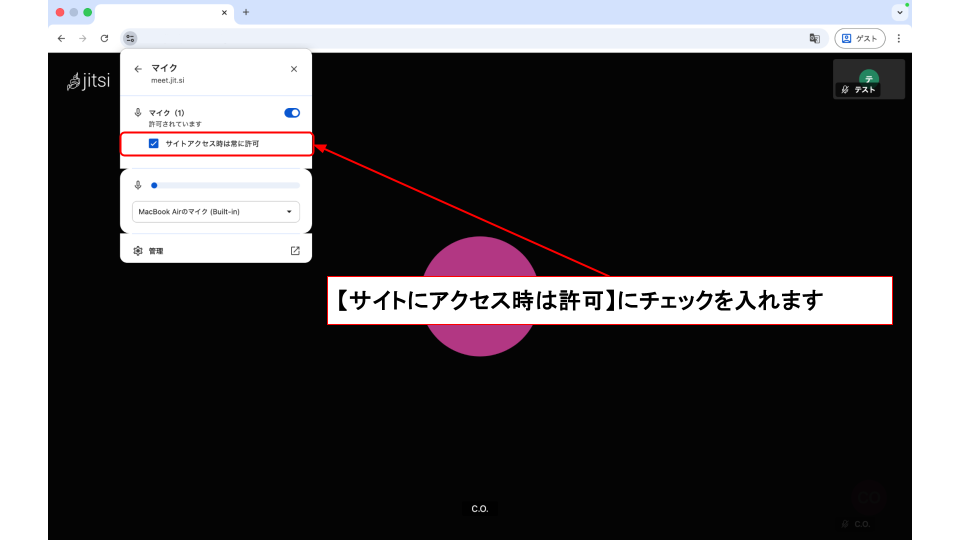
Task: Open the tab search chevron dropdown
Action: pyautogui.click(x=899, y=12)
